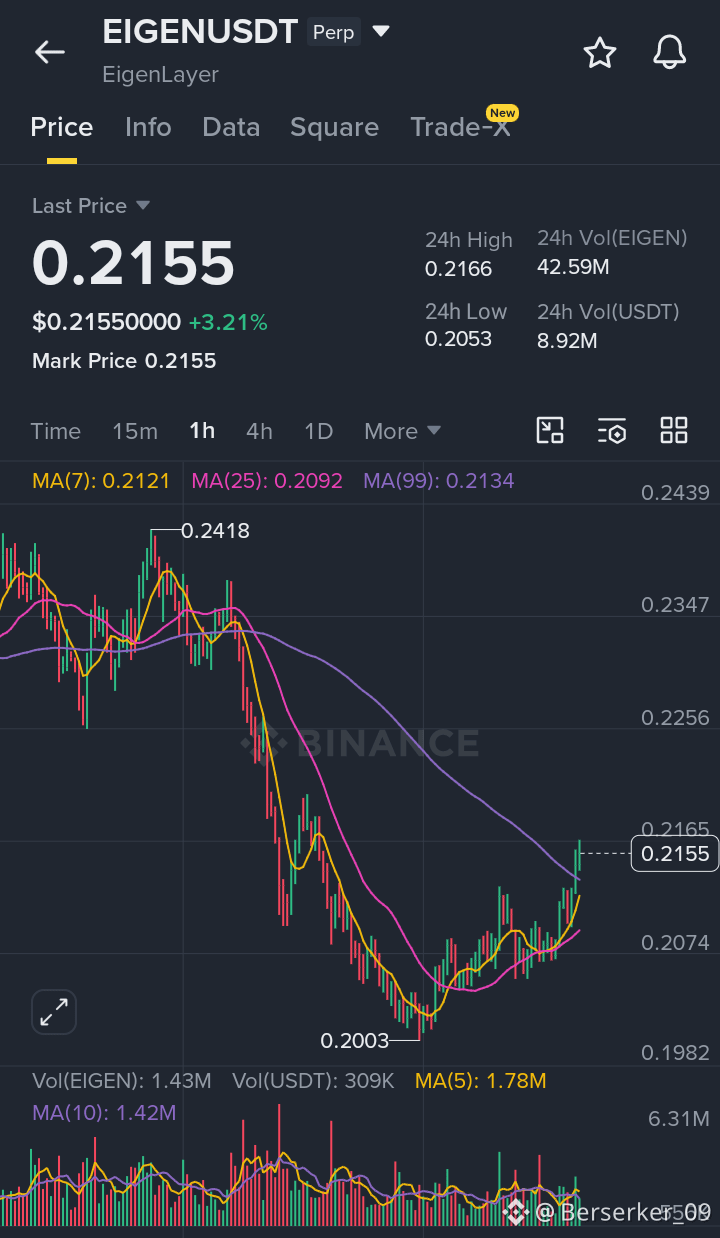Tap the 0.2418 high price marker
The width and height of the screenshot is (720, 1238).
[x=215, y=531]
